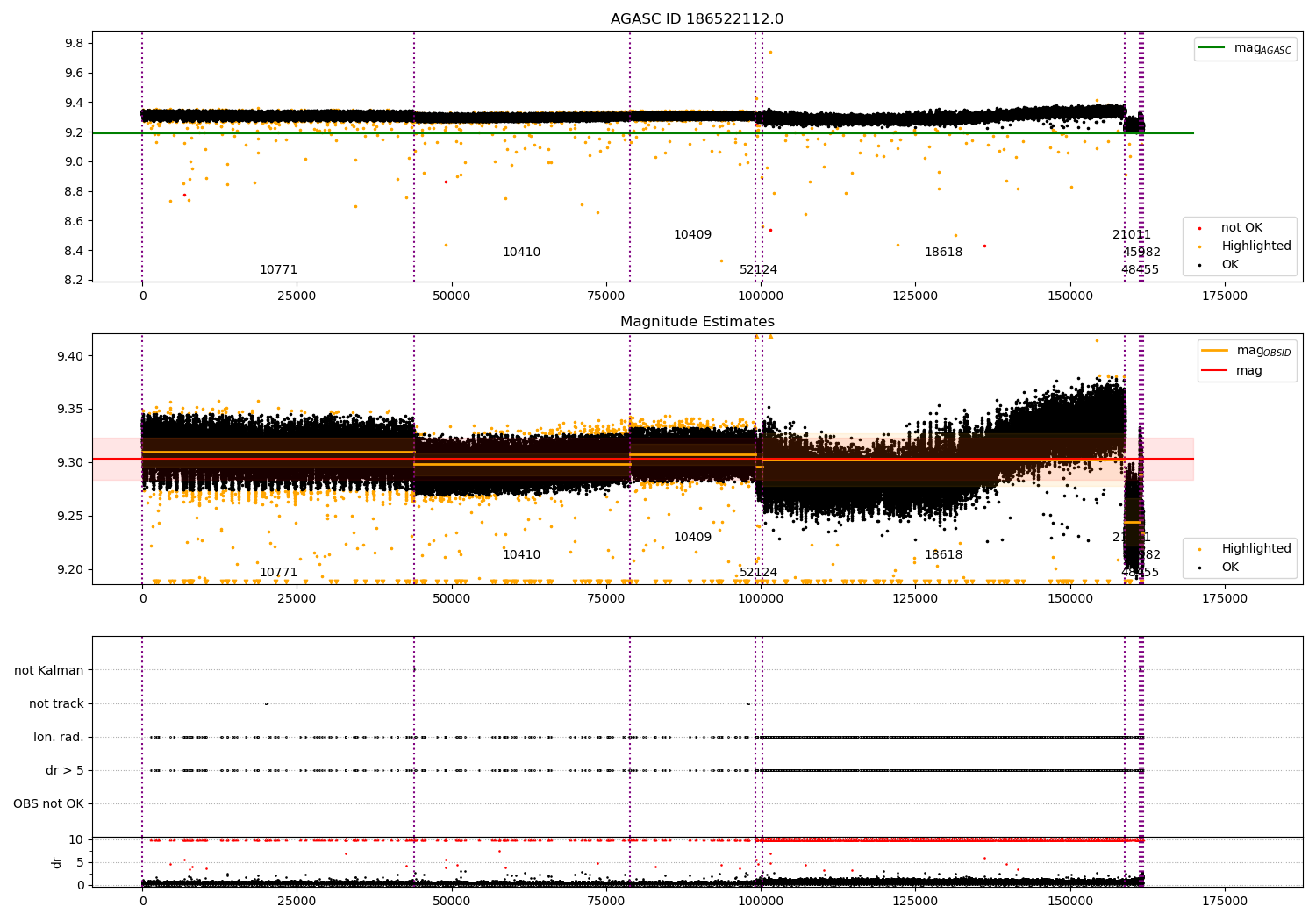Image resolution: width=1316 pixels, height=921 pixels.
Task: Click the 8.2 y-axis tick label
Action: [x=75, y=281]
